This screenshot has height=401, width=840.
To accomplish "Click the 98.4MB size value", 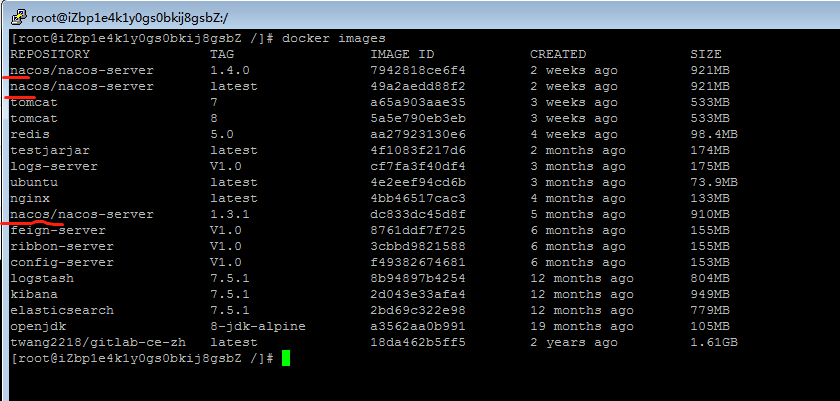I will (714, 134).
